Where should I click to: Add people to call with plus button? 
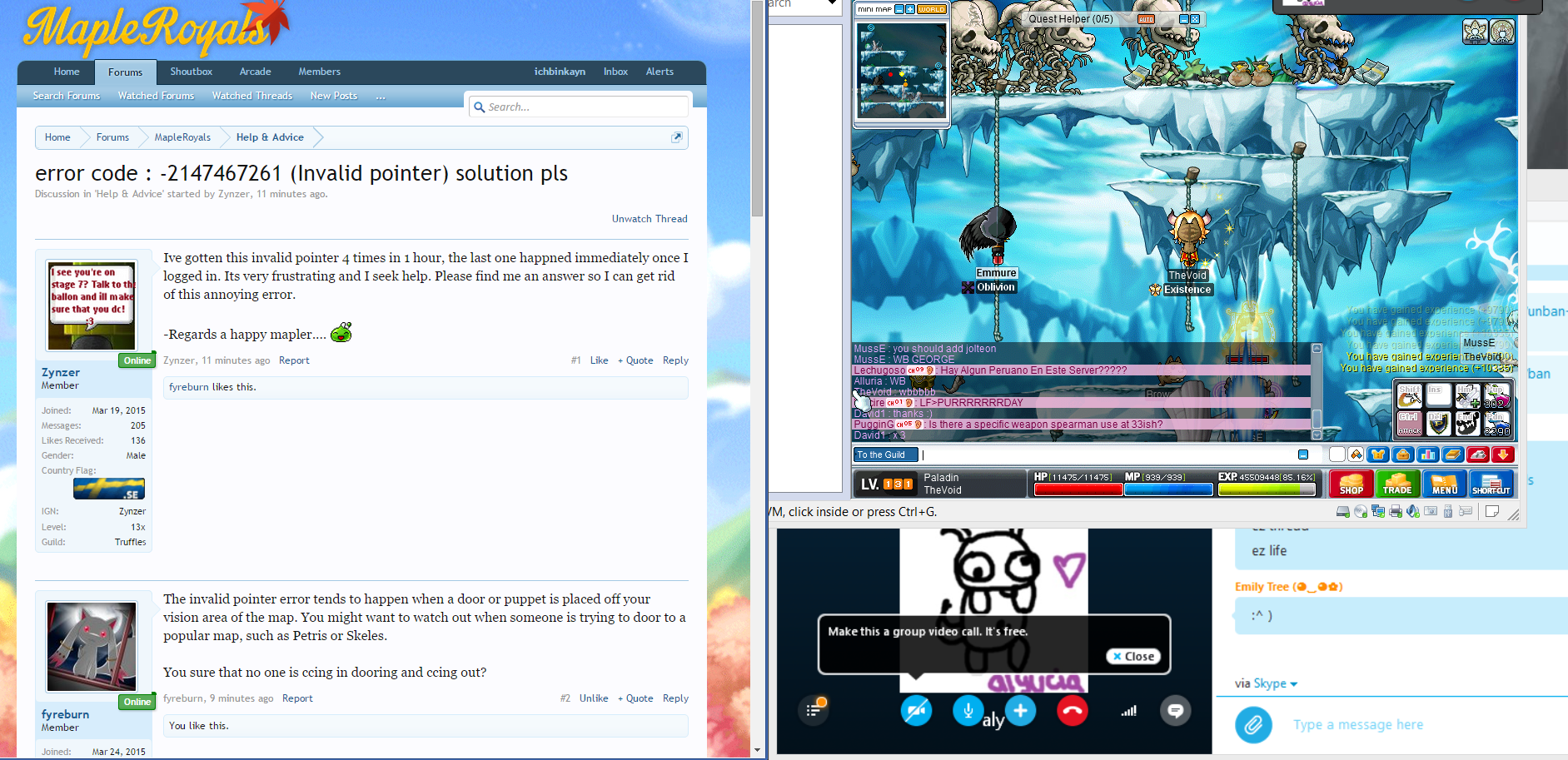[1020, 710]
